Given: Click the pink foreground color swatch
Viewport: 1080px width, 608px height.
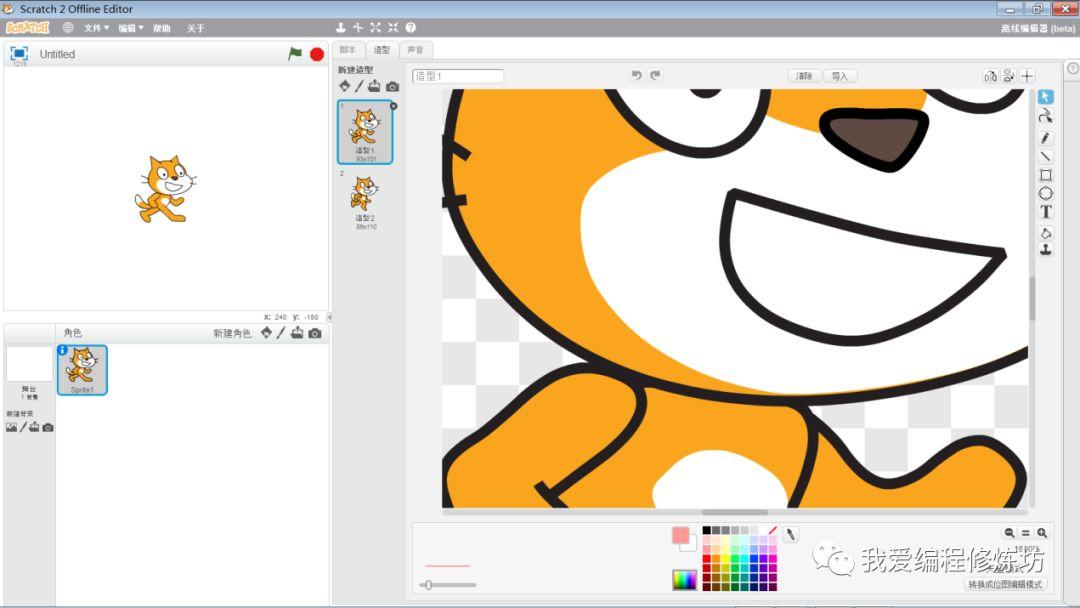Looking at the screenshot, I should (x=681, y=535).
